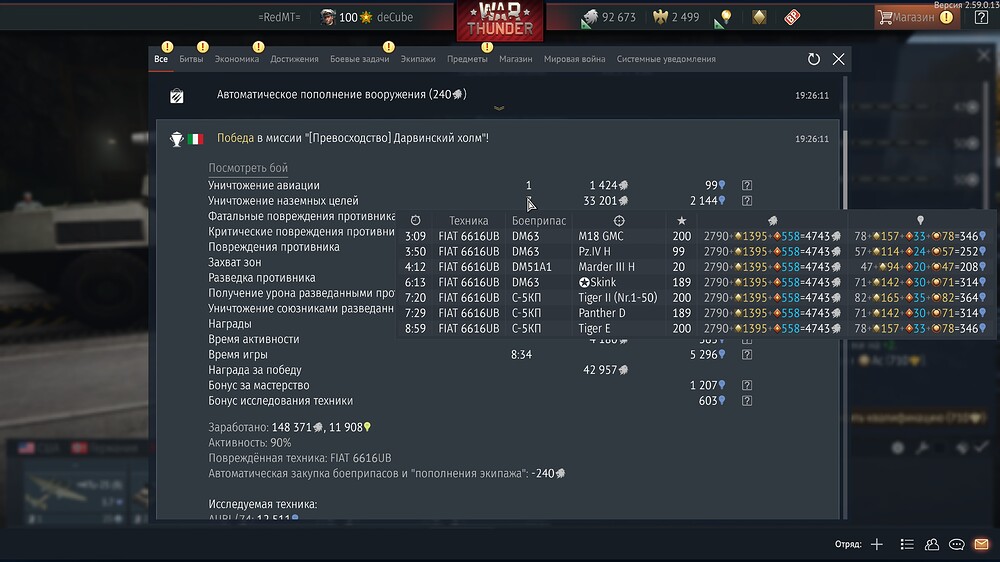Click the Tiger E target row
The width and height of the screenshot is (1000, 562).
click(x=695, y=329)
